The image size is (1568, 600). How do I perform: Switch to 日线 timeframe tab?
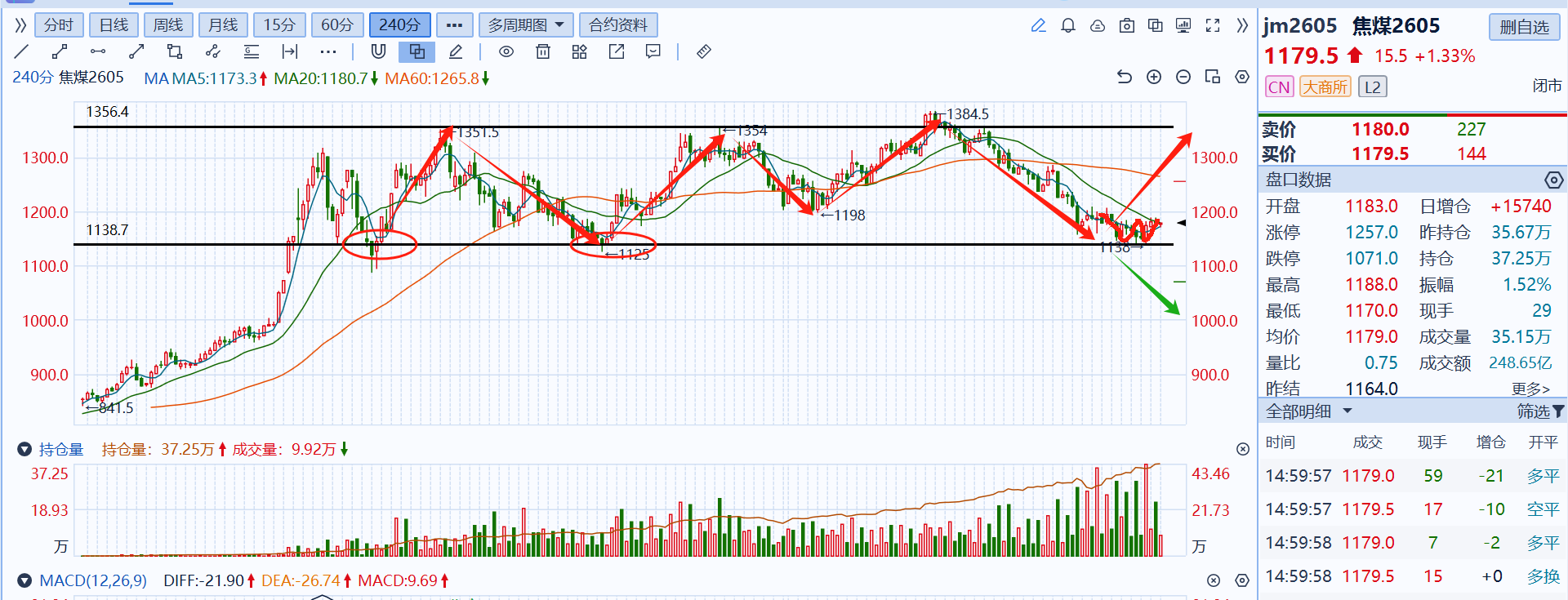click(x=114, y=25)
